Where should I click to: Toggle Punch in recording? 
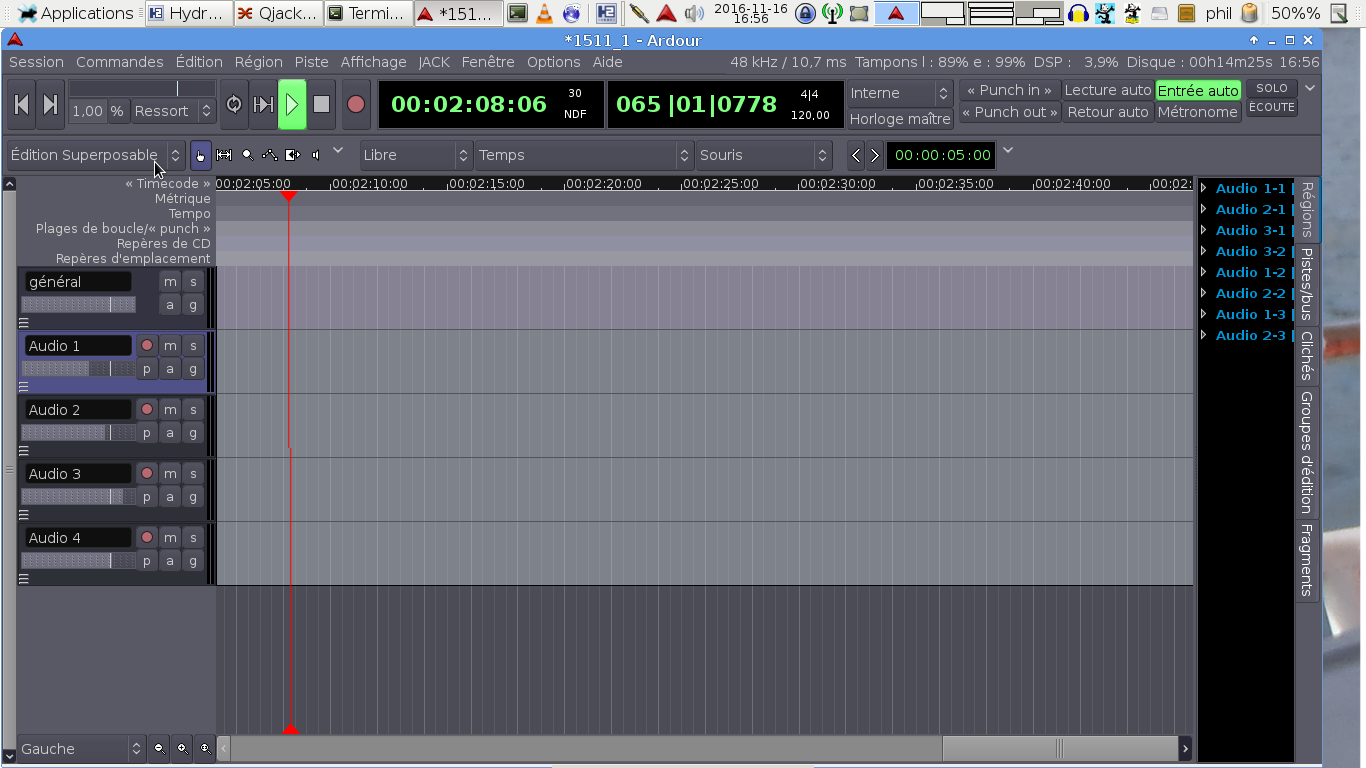[1009, 91]
